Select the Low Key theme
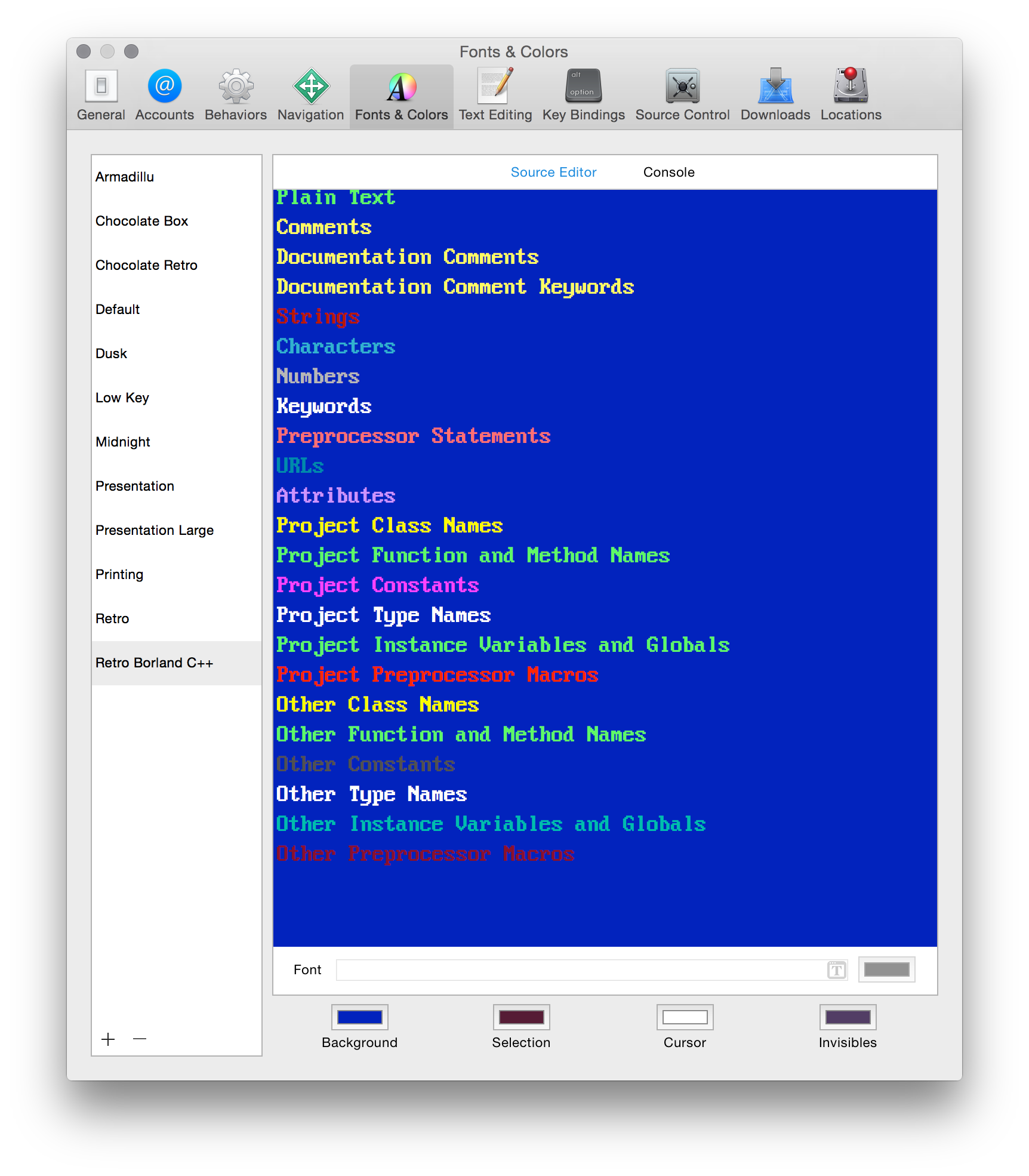The image size is (1029, 1176). 177,398
